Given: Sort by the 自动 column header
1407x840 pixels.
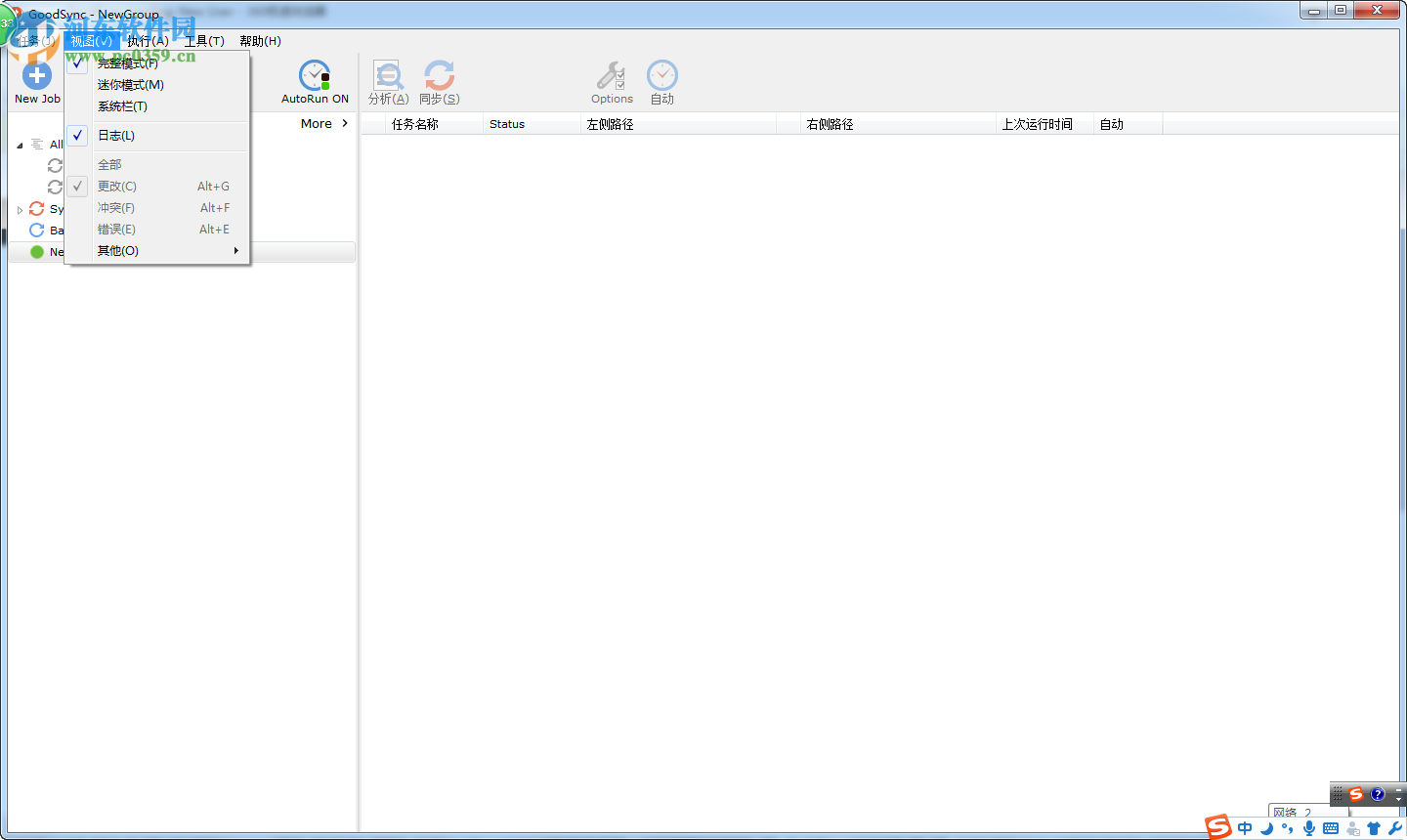Looking at the screenshot, I should coord(1128,124).
